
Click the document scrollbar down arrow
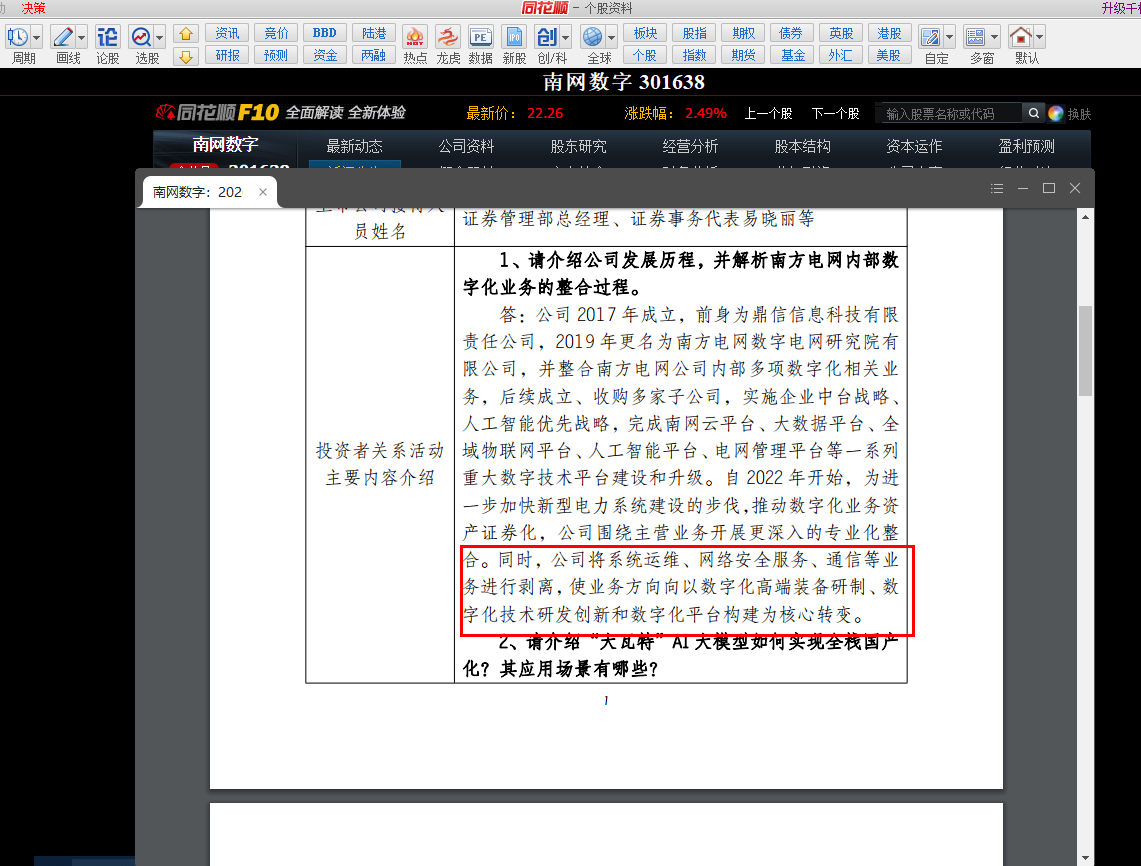(1085, 858)
